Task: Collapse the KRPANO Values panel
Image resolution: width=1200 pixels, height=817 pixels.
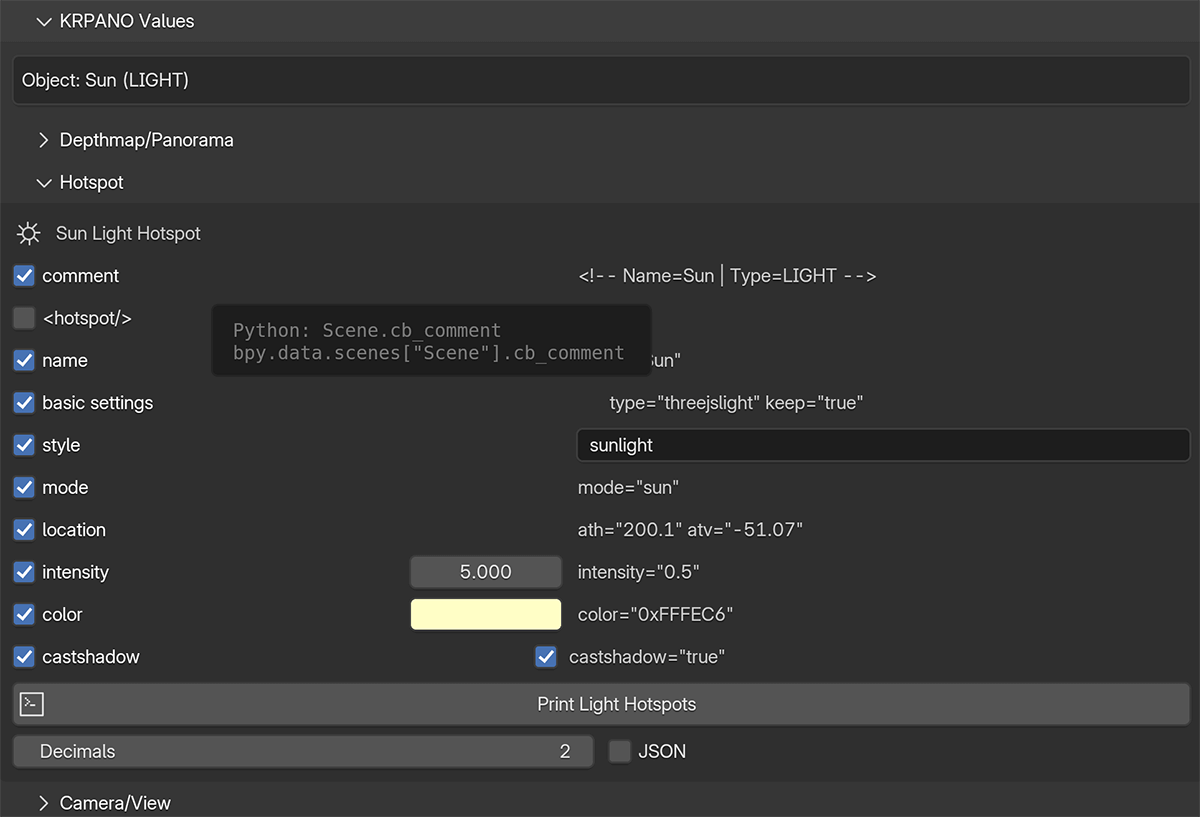Action: (x=43, y=21)
